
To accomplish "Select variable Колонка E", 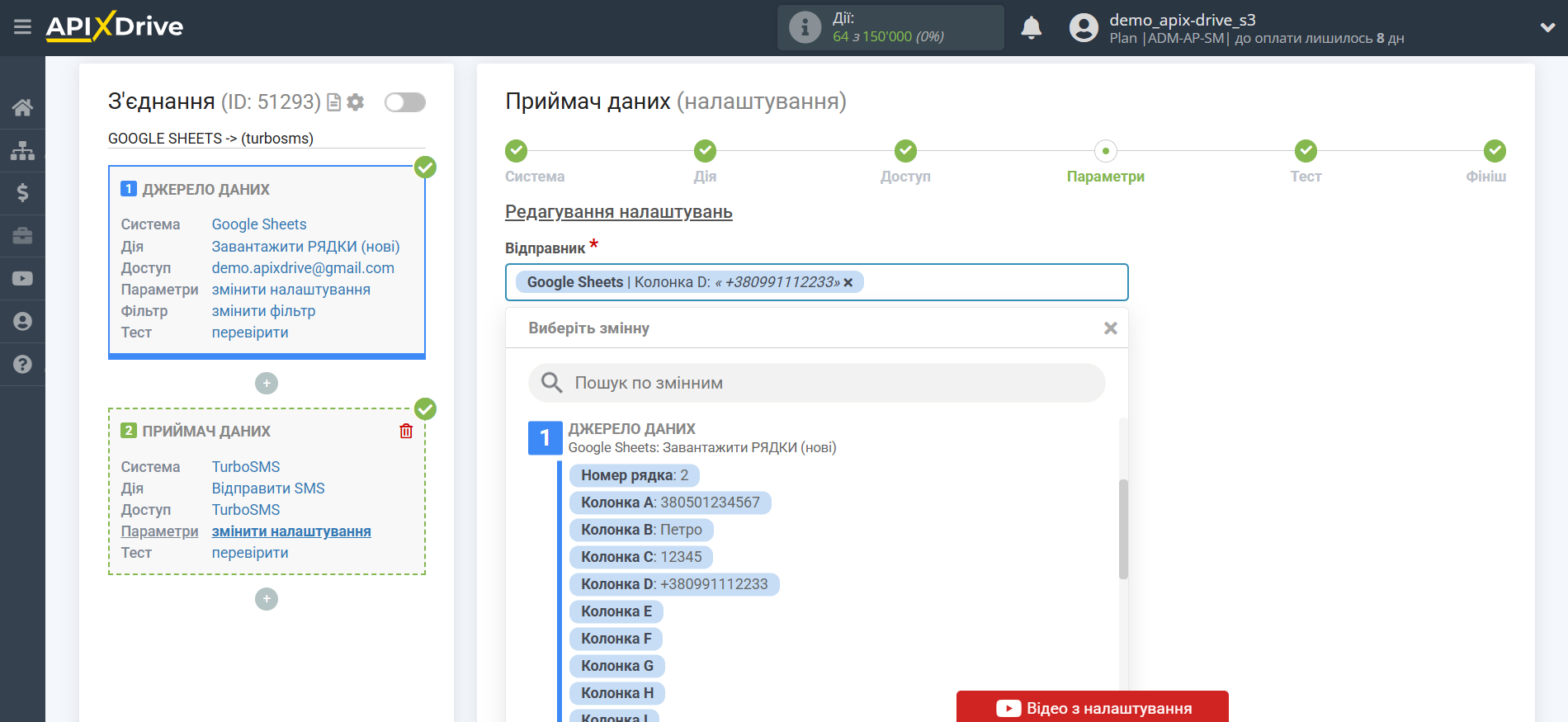I will pyautogui.click(x=616, y=611).
